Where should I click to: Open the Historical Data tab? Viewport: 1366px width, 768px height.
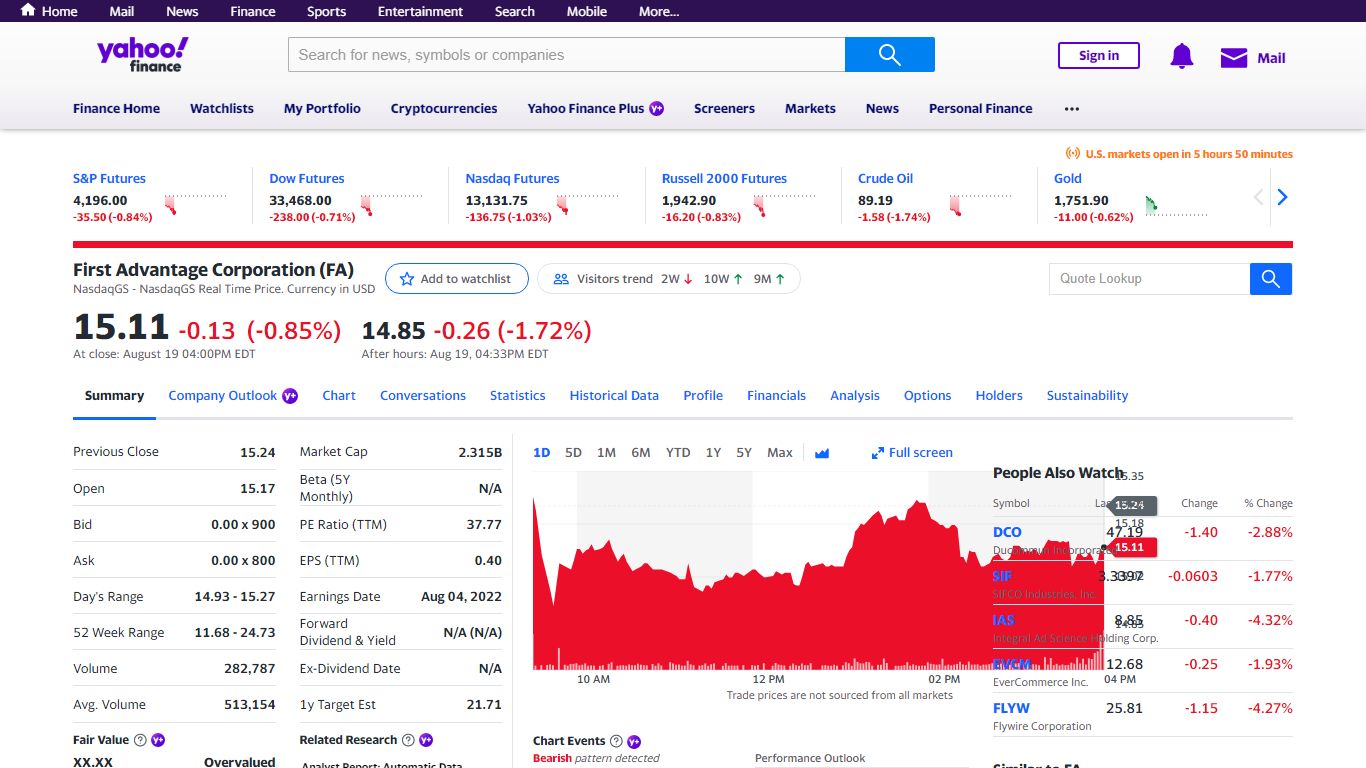coord(614,396)
